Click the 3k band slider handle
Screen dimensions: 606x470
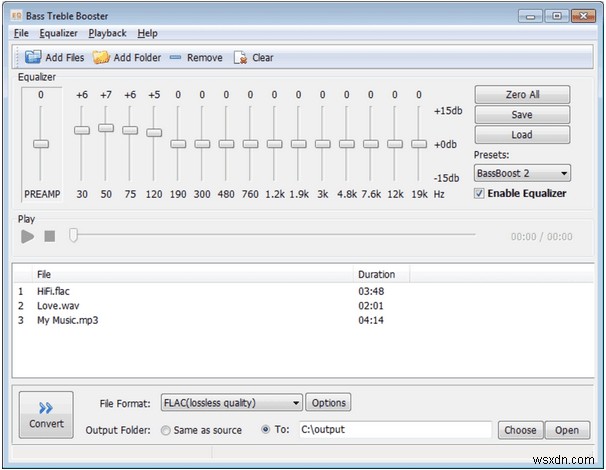323,144
